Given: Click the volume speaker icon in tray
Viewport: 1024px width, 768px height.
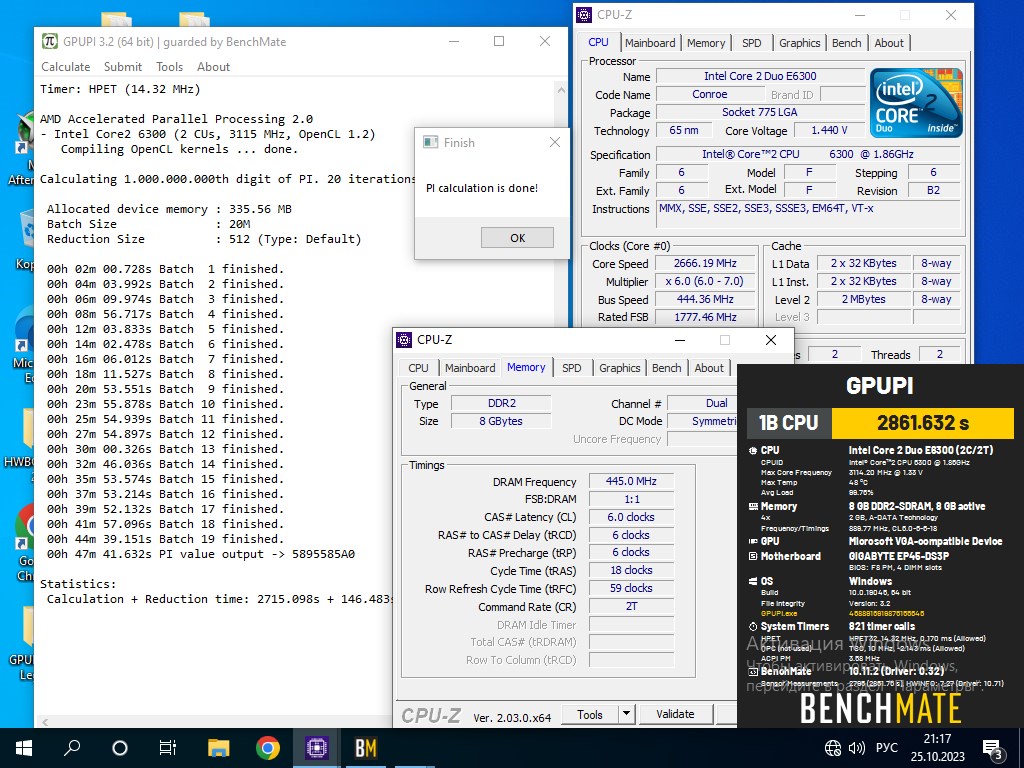Looking at the screenshot, I should [x=856, y=748].
